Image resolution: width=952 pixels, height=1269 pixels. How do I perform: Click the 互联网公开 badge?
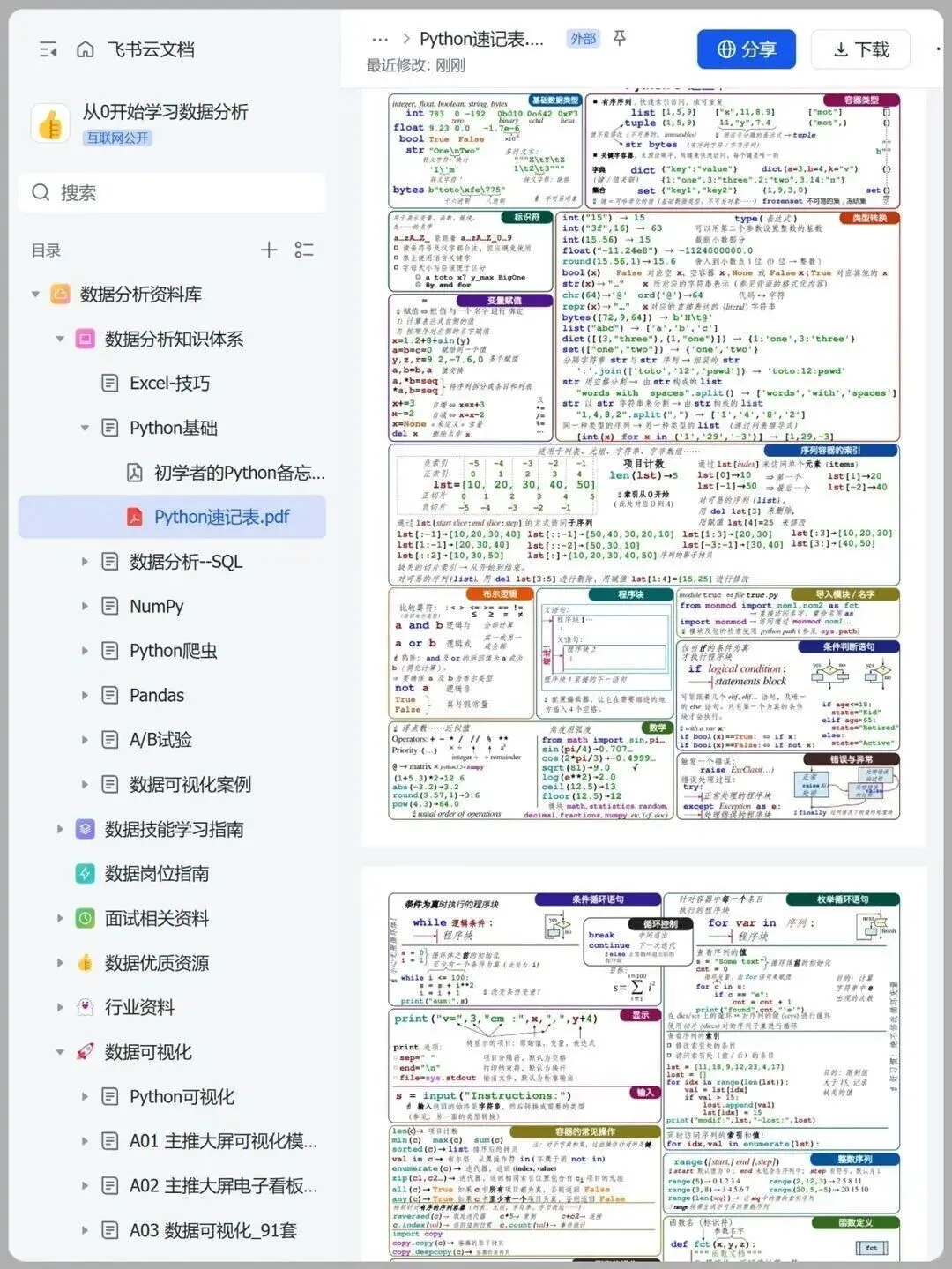coord(117,138)
